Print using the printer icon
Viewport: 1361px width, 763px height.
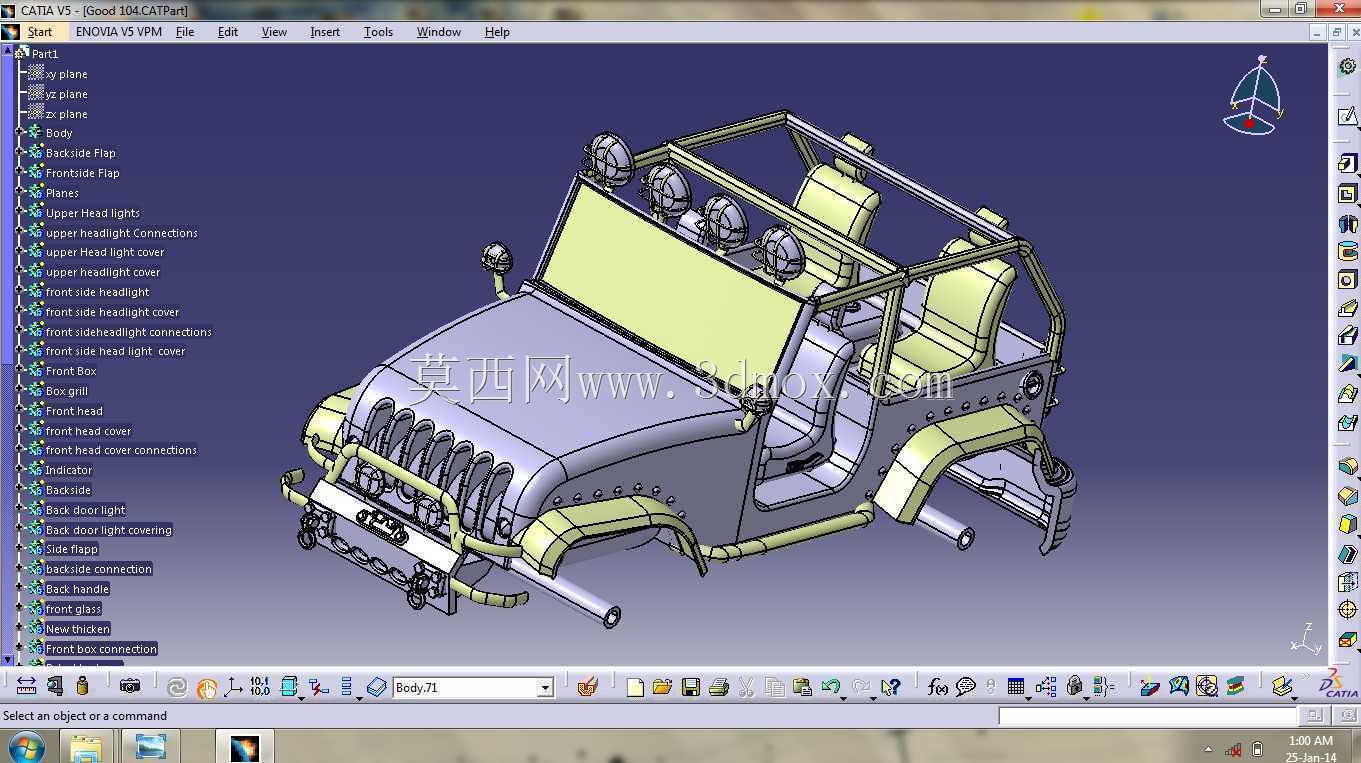pos(718,687)
